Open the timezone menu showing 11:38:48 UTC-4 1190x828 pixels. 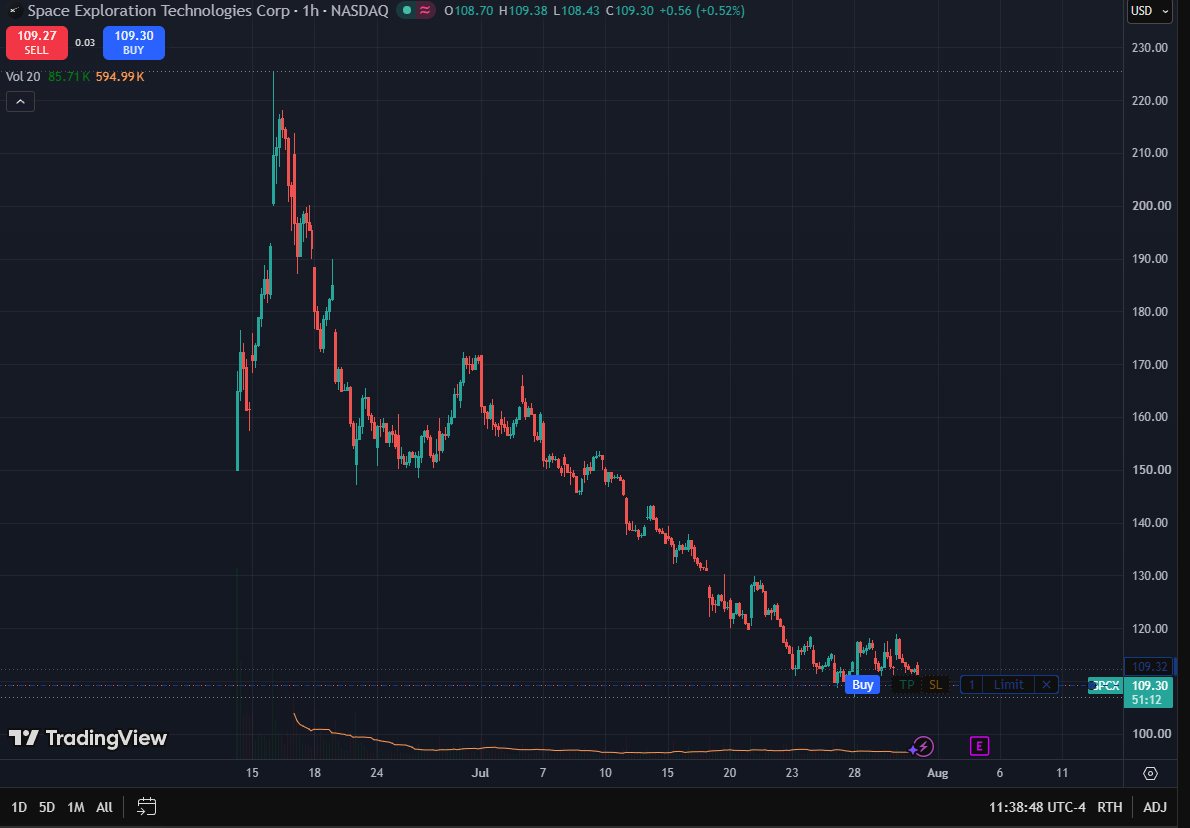coord(1037,807)
